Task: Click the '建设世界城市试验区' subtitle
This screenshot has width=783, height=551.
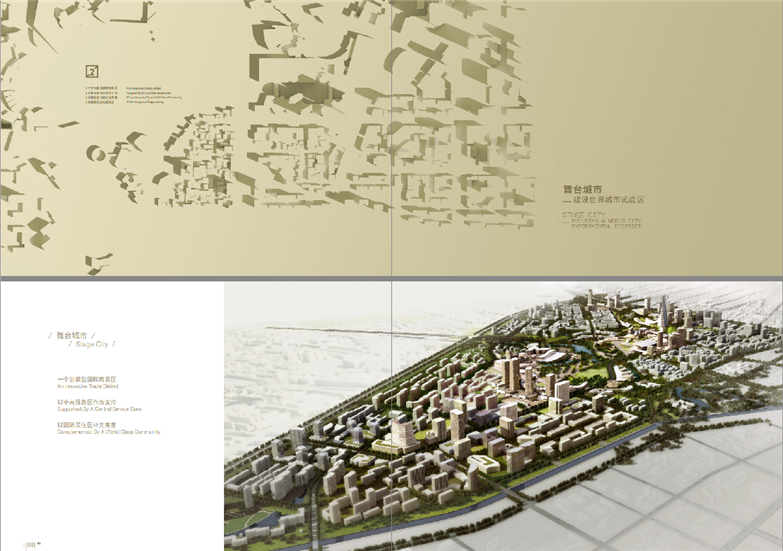Action: click(608, 200)
